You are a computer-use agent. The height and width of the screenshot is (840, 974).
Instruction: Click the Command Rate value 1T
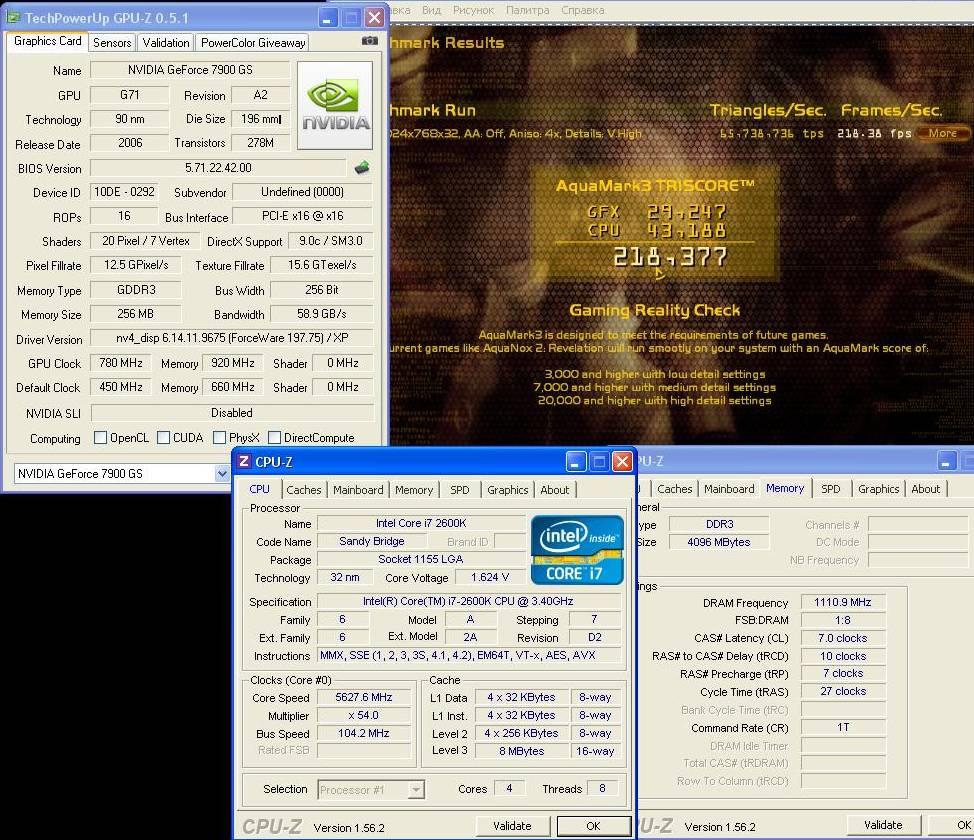click(842, 727)
